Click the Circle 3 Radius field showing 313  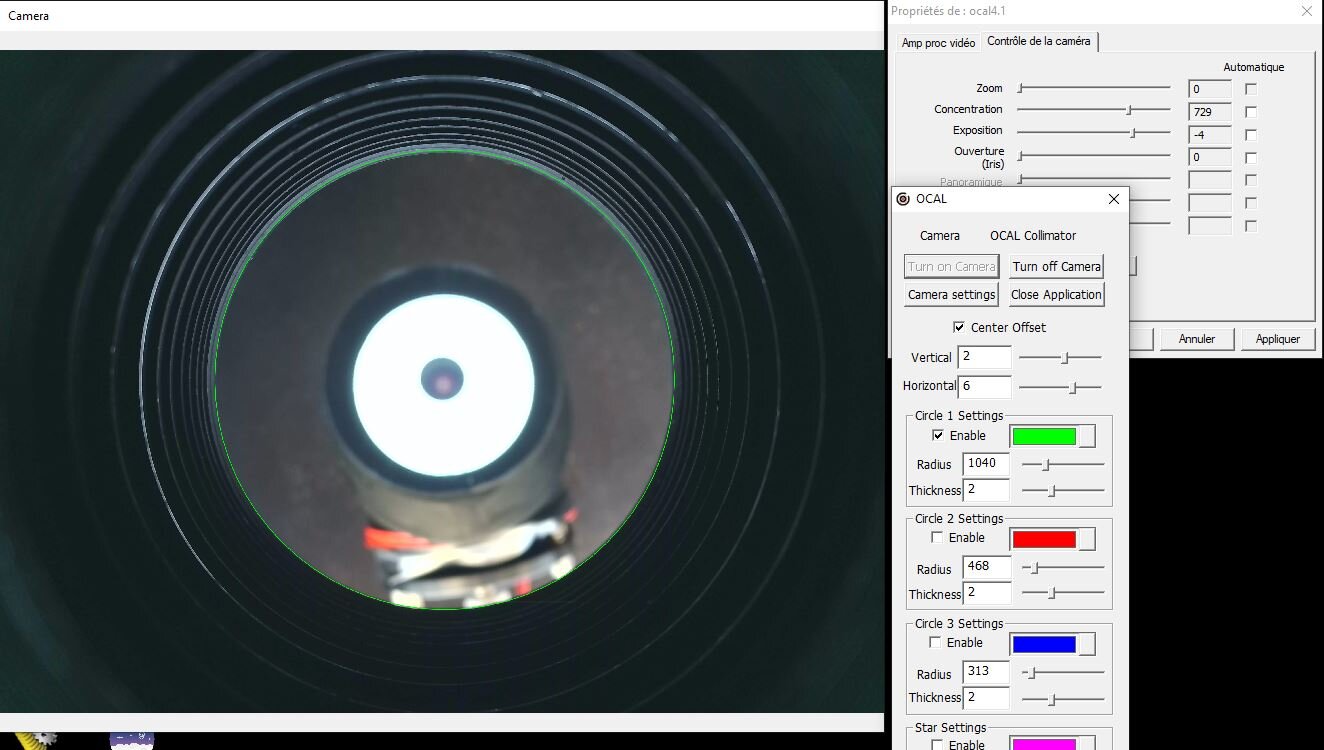point(986,672)
